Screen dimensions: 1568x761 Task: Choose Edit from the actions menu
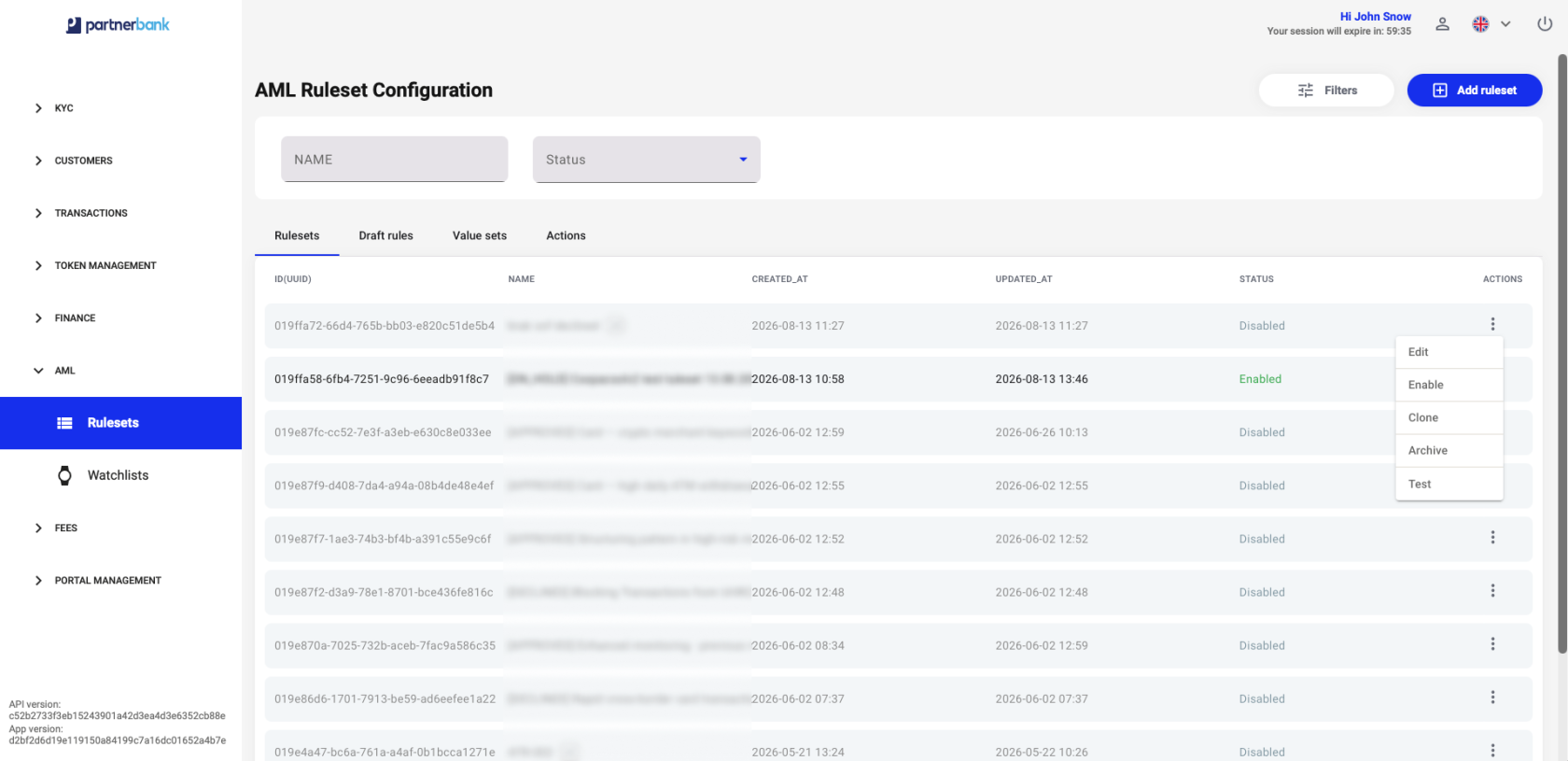coord(1449,352)
